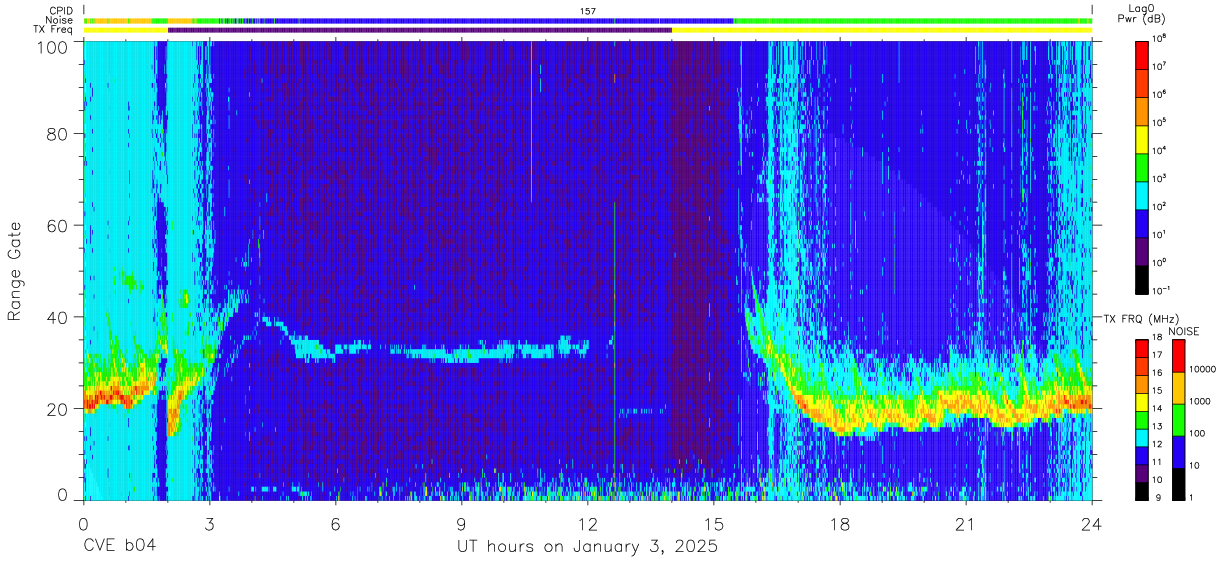Image resolution: width=1228 pixels, height=567 pixels.
Task: Click the red top segment of the Lag0 Pwr colorbar
Action: (1142, 54)
